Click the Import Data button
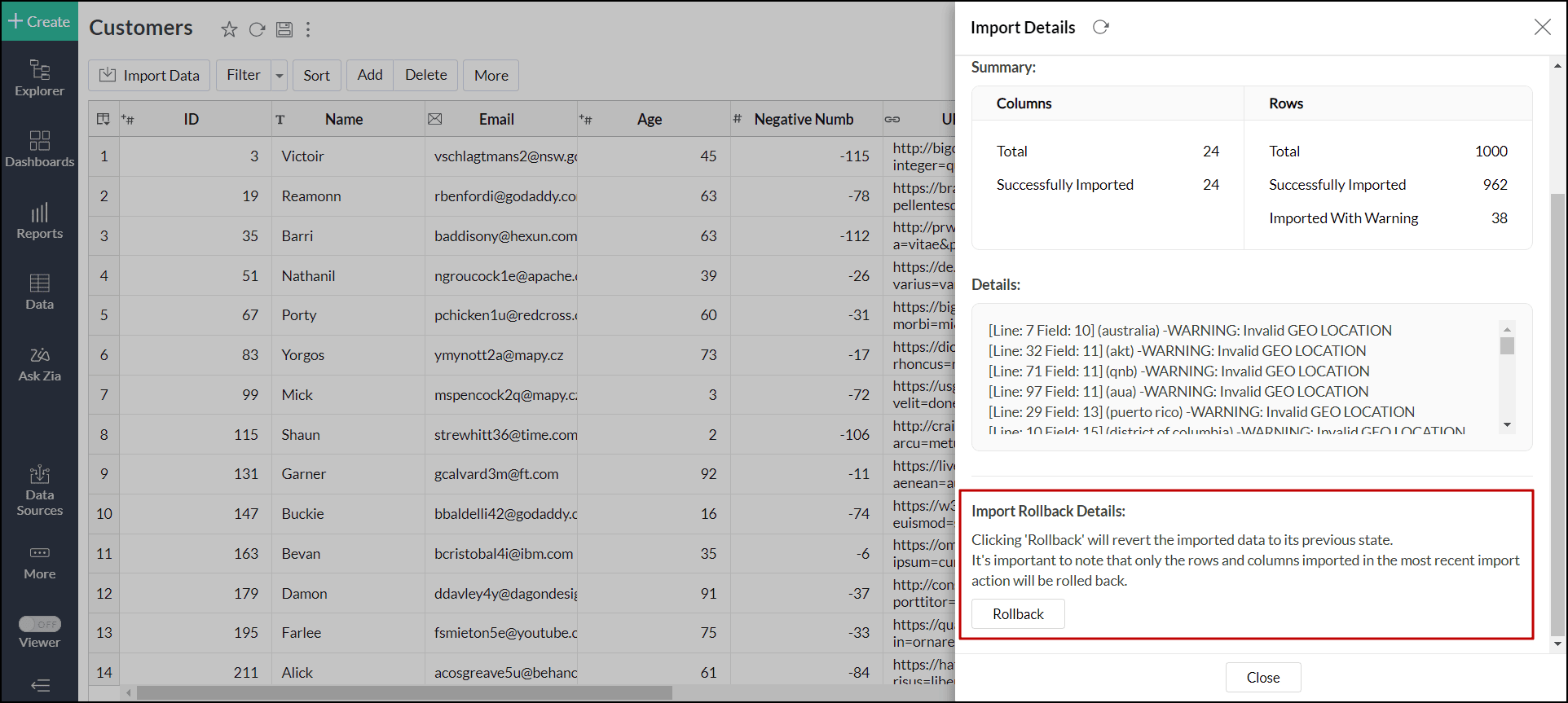The height and width of the screenshot is (703, 1568). (149, 76)
